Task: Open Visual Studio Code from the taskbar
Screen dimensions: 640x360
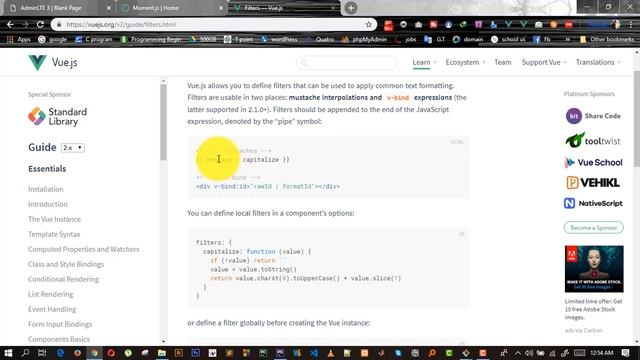Action: pyautogui.click(x=313, y=353)
